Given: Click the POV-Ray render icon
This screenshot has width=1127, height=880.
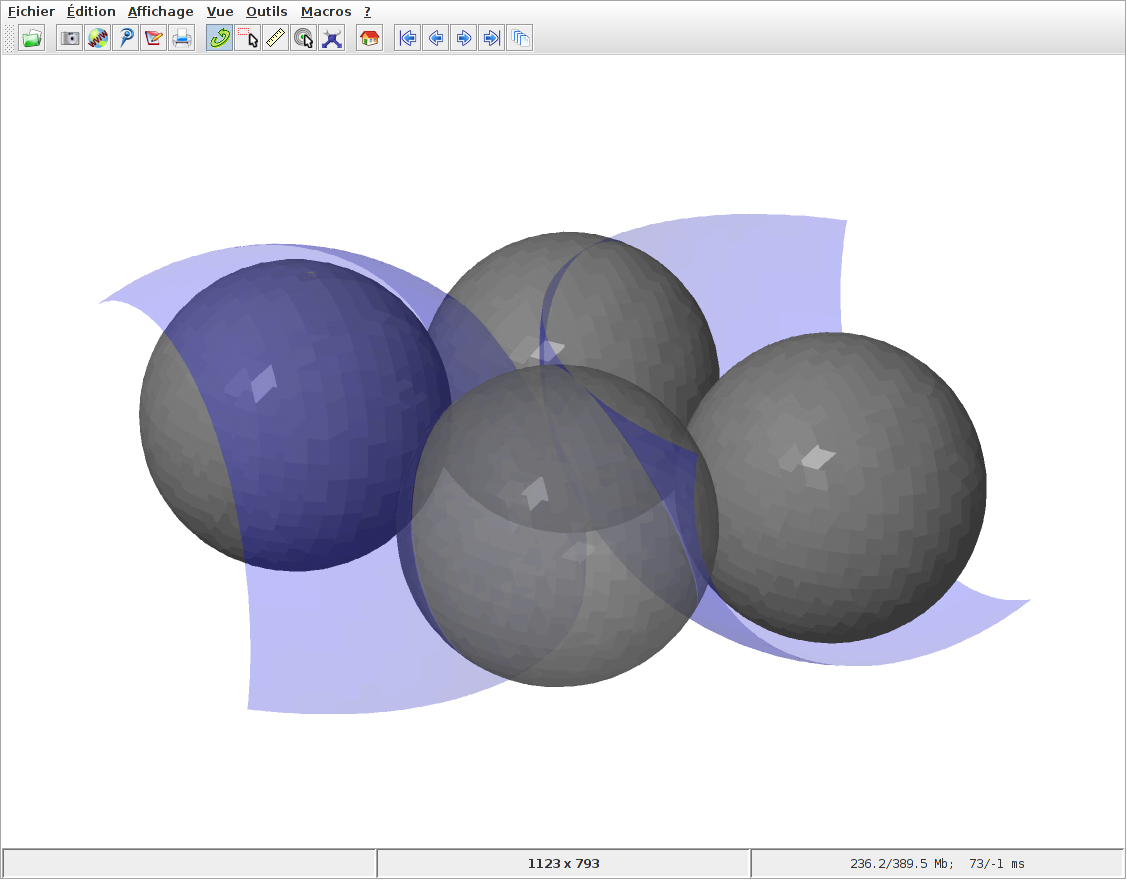Looking at the screenshot, I should click(125, 39).
